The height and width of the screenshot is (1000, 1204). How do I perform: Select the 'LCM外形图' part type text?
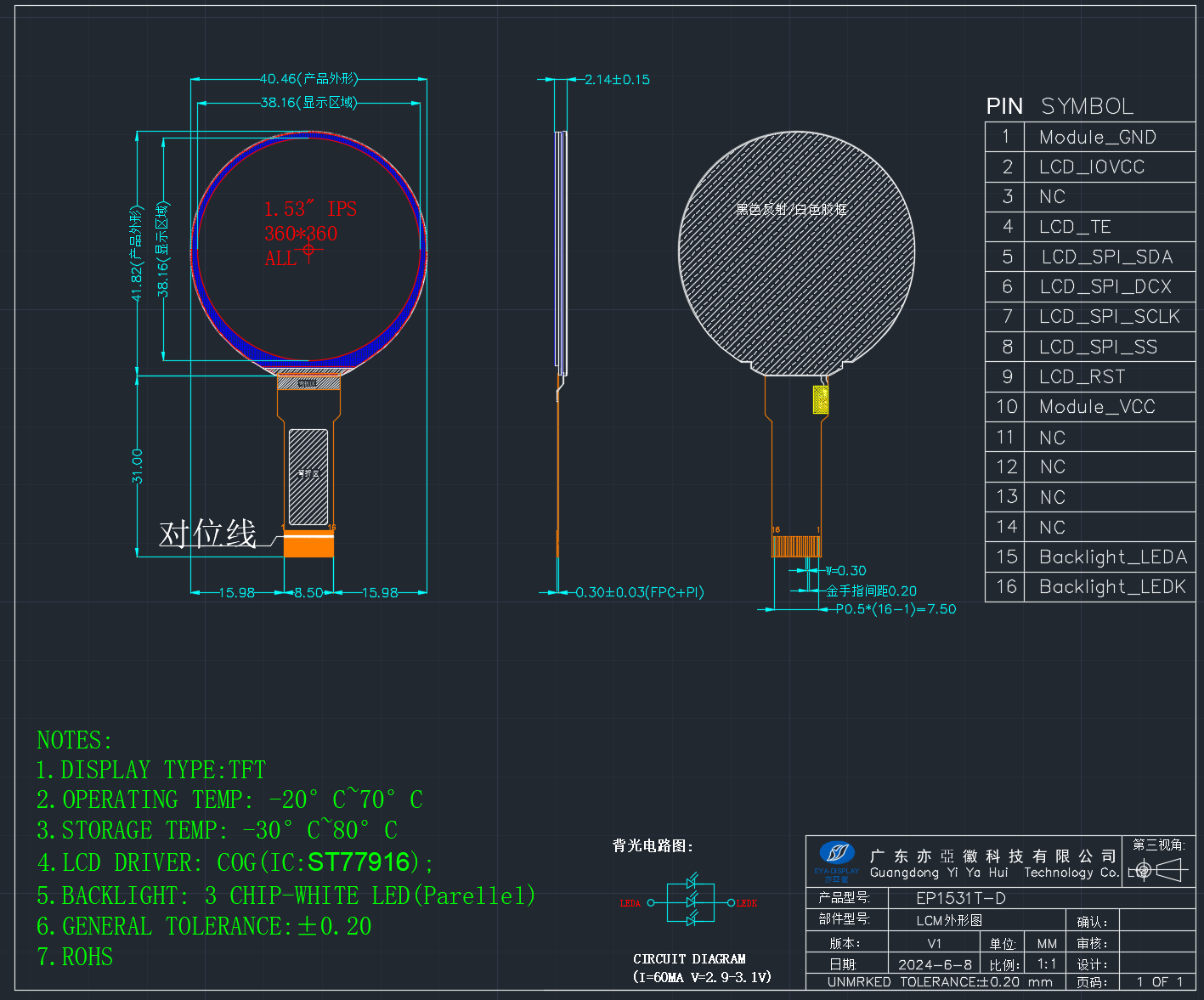coord(949,921)
